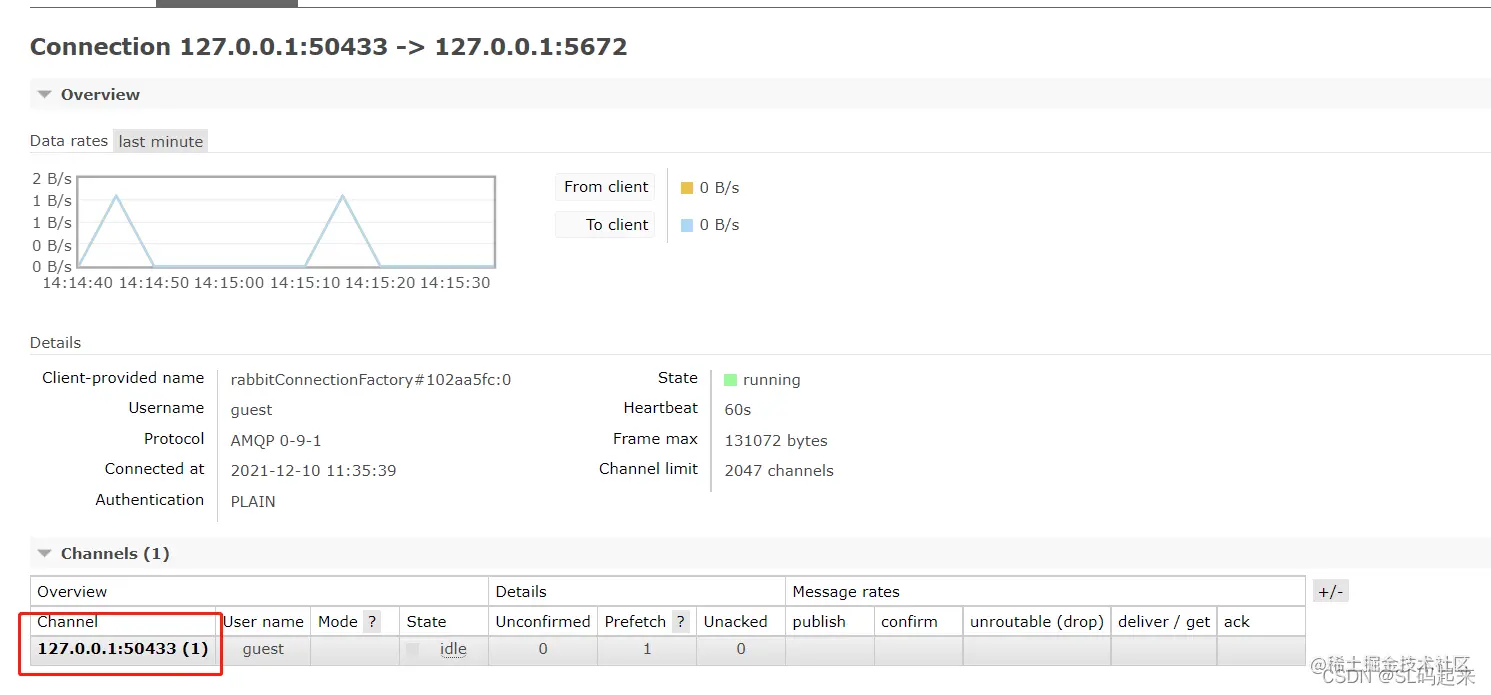Click the publish column header
Screen dimensions: 1491x695
pyautogui.click(x=819, y=621)
